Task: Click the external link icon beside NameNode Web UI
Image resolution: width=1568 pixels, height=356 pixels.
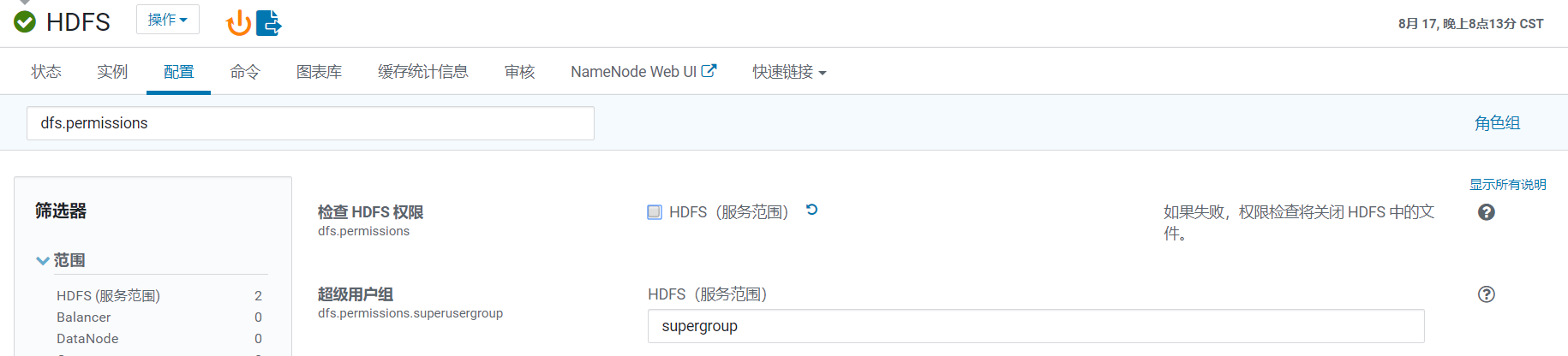Action: click(709, 71)
